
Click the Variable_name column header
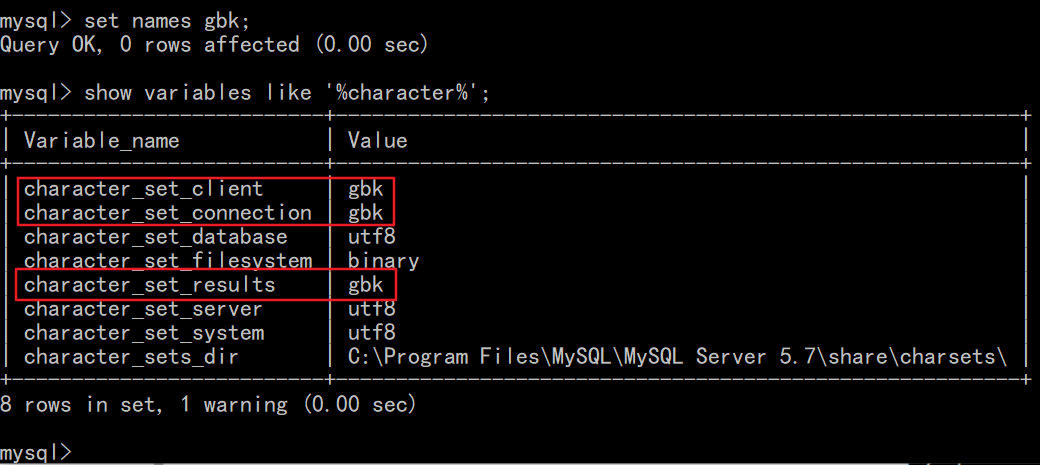click(x=101, y=141)
